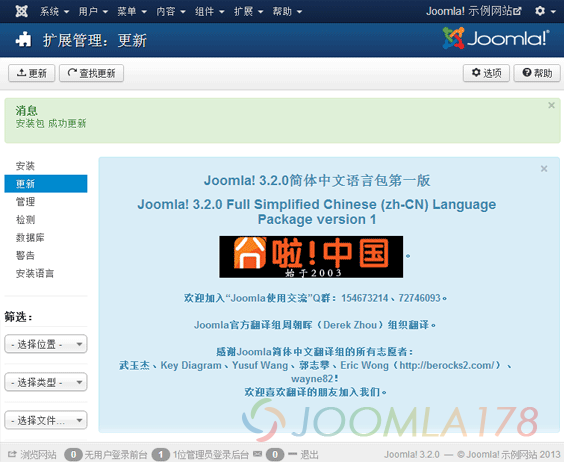This screenshot has height=462, width=564.
Task: Click the Joomla! 3.2.0简体中文语言包第一版 heading
Action: pyautogui.click(x=317, y=180)
